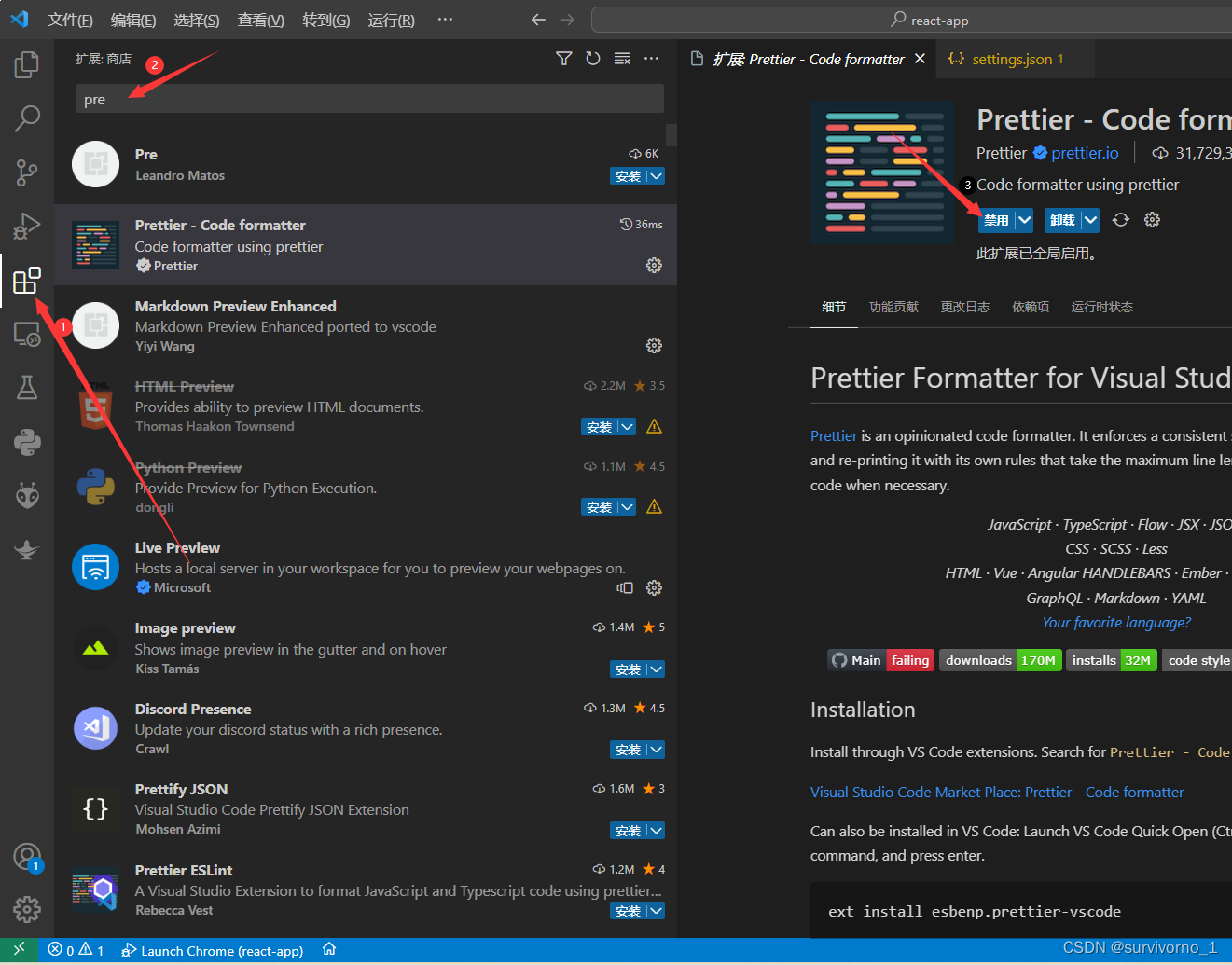1232x965 pixels.
Task: Switch to 运行时状态 tab
Action: pos(1102,307)
